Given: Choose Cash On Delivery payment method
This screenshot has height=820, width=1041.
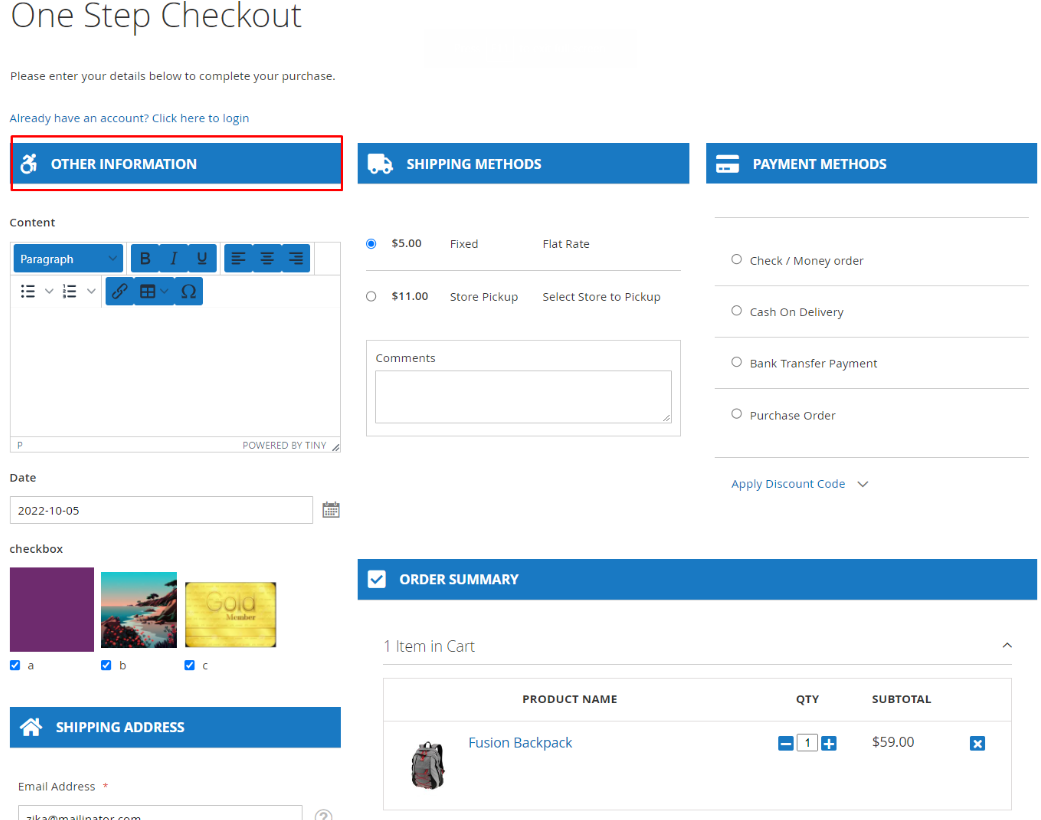Looking at the screenshot, I should point(737,311).
